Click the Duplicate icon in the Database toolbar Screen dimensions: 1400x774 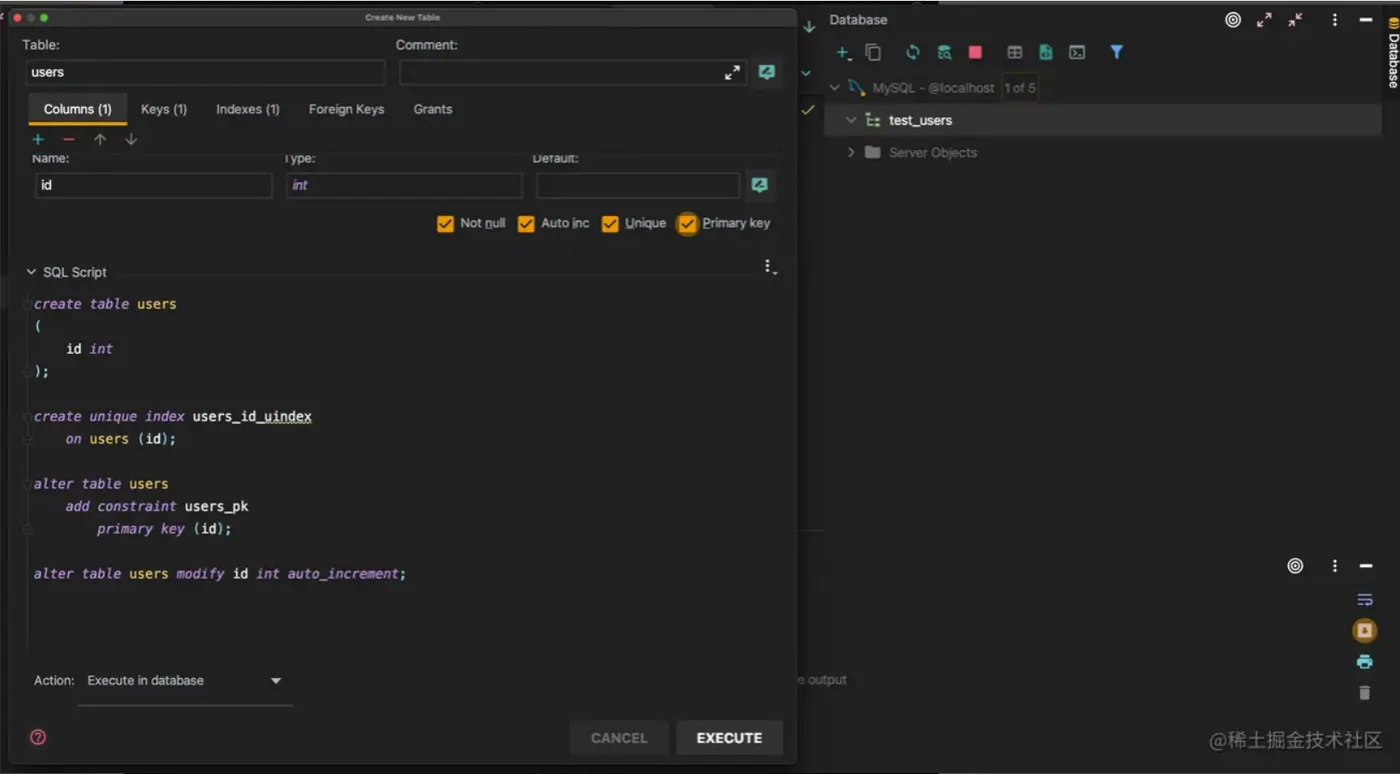point(873,52)
